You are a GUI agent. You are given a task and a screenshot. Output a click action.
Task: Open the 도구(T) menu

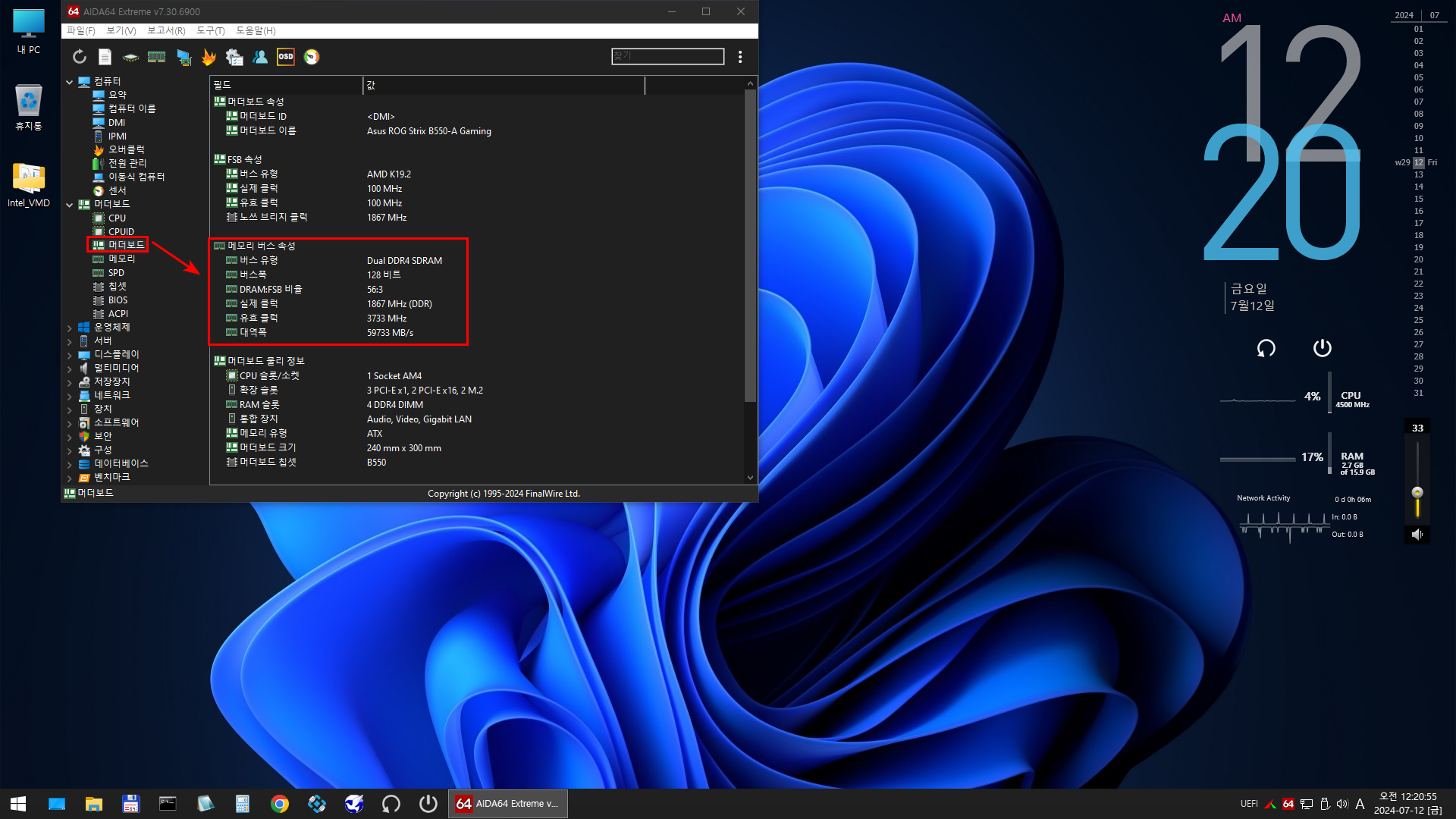click(211, 31)
